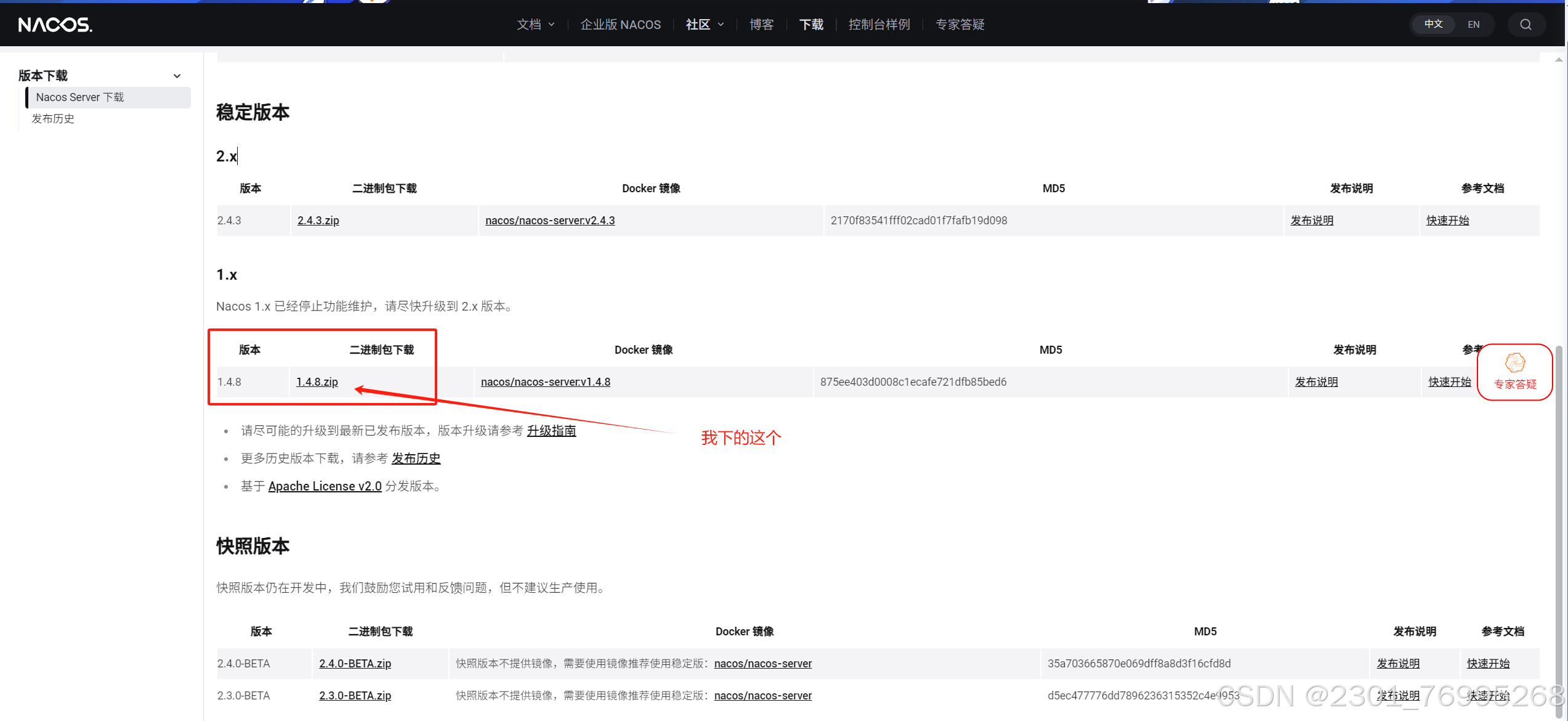Open the 博客 menu item
The height and width of the screenshot is (721, 1568).
click(x=761, y=25)
